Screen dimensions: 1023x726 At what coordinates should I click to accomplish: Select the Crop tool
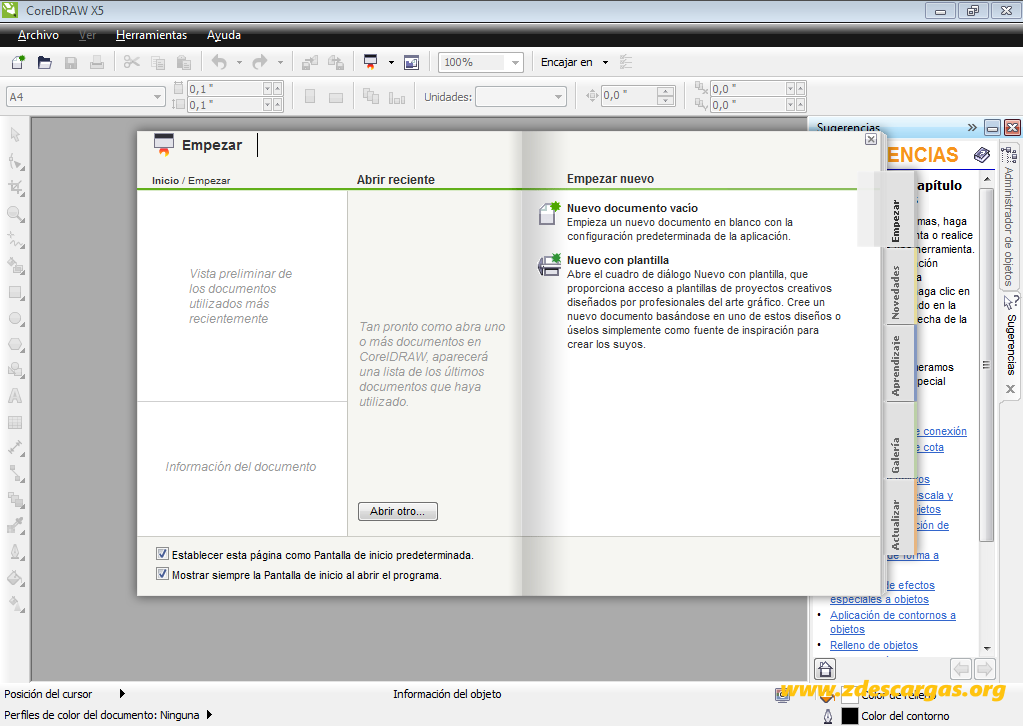(x=16, y=188)
